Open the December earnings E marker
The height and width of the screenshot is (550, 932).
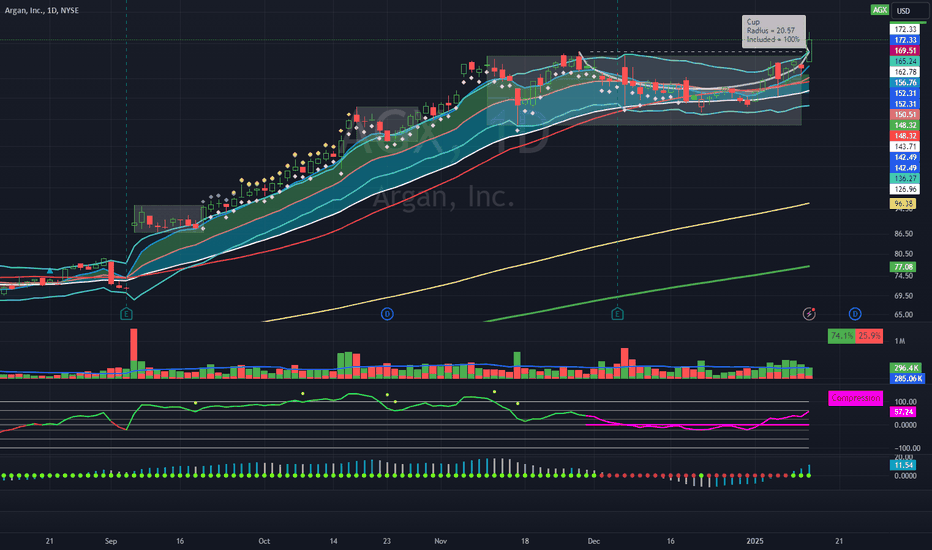point(618,313)
